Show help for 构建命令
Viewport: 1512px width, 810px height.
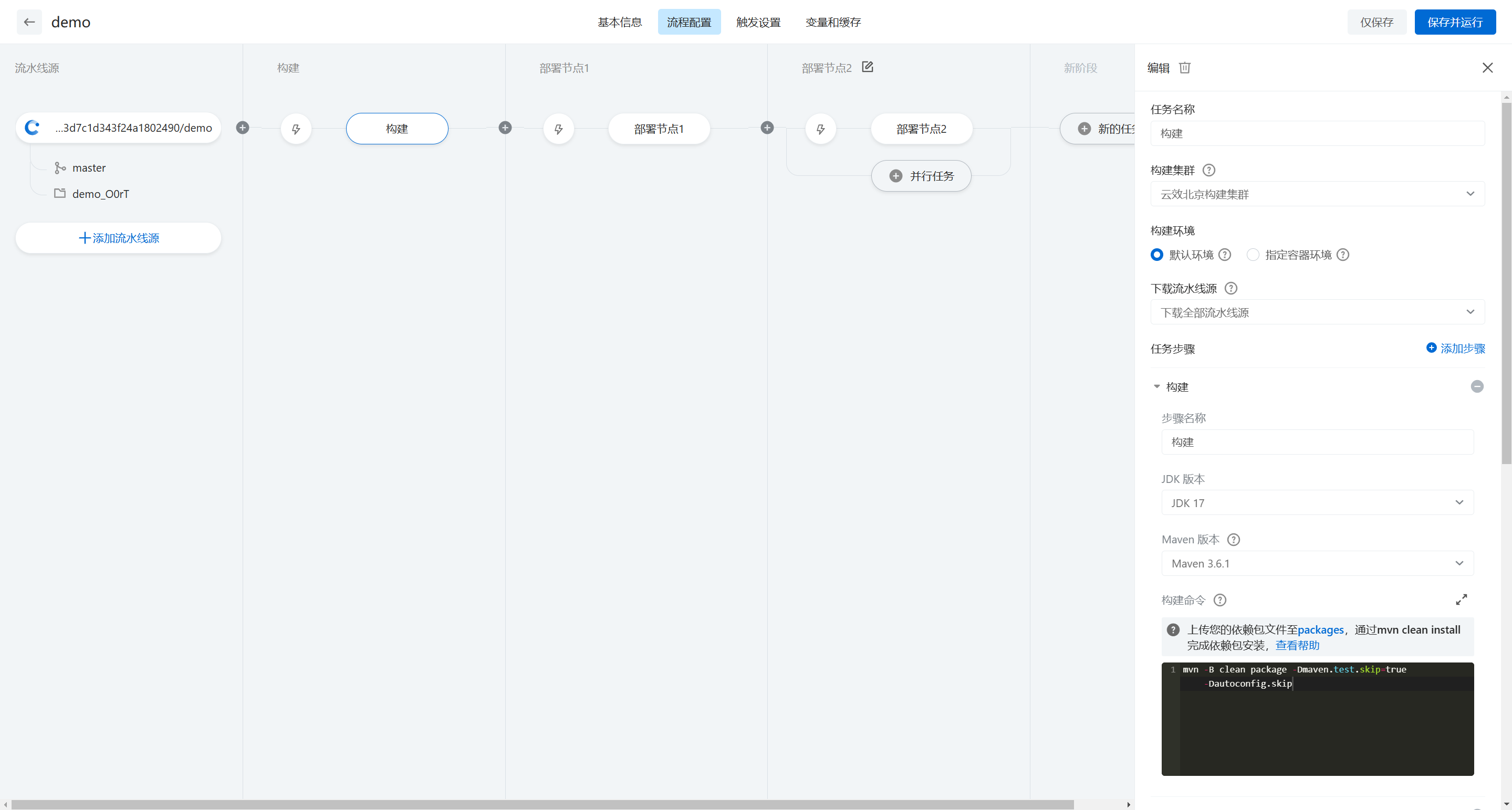click(x=1219, y=600)
